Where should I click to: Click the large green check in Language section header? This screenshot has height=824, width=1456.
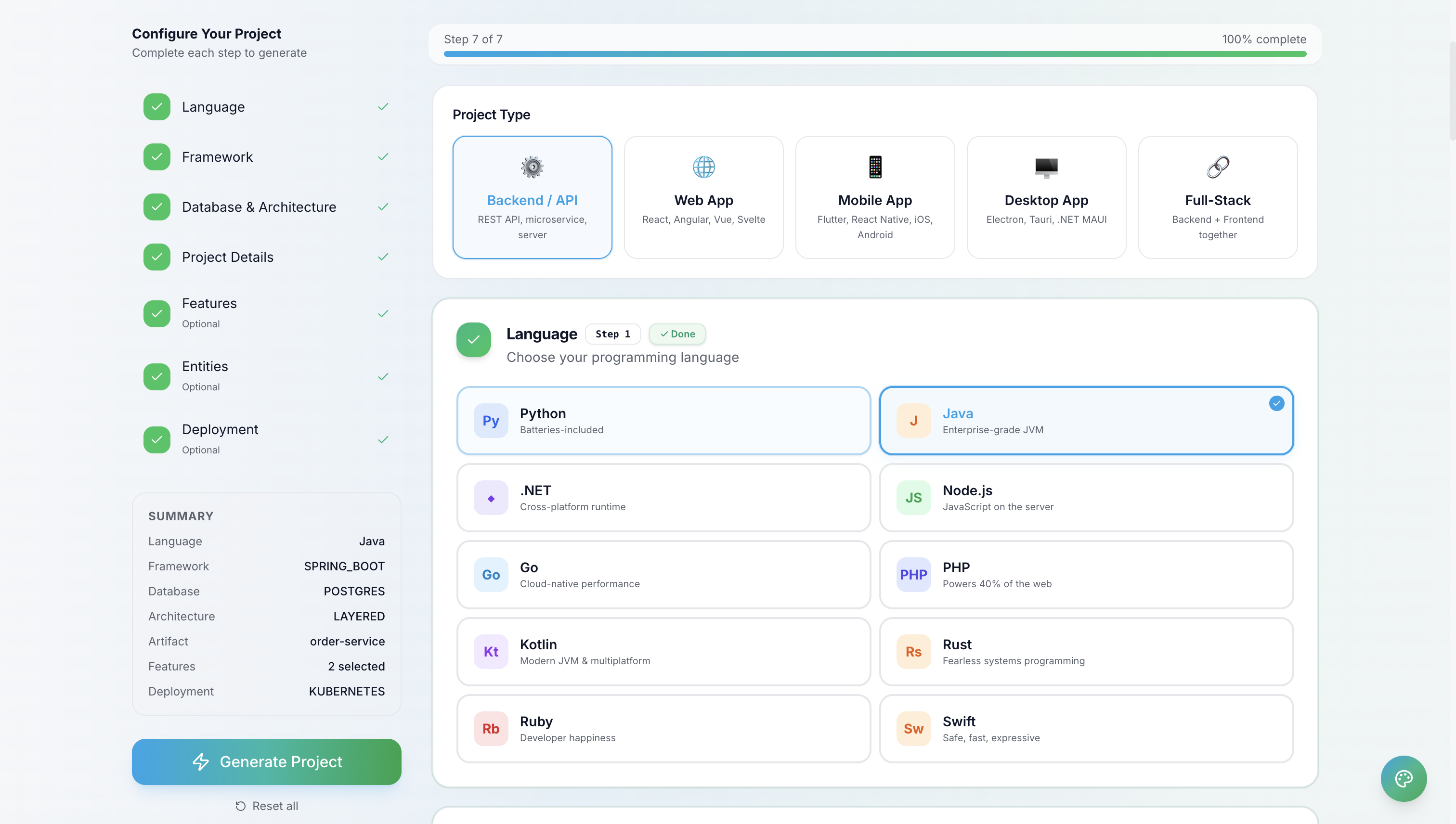(474, 339)
